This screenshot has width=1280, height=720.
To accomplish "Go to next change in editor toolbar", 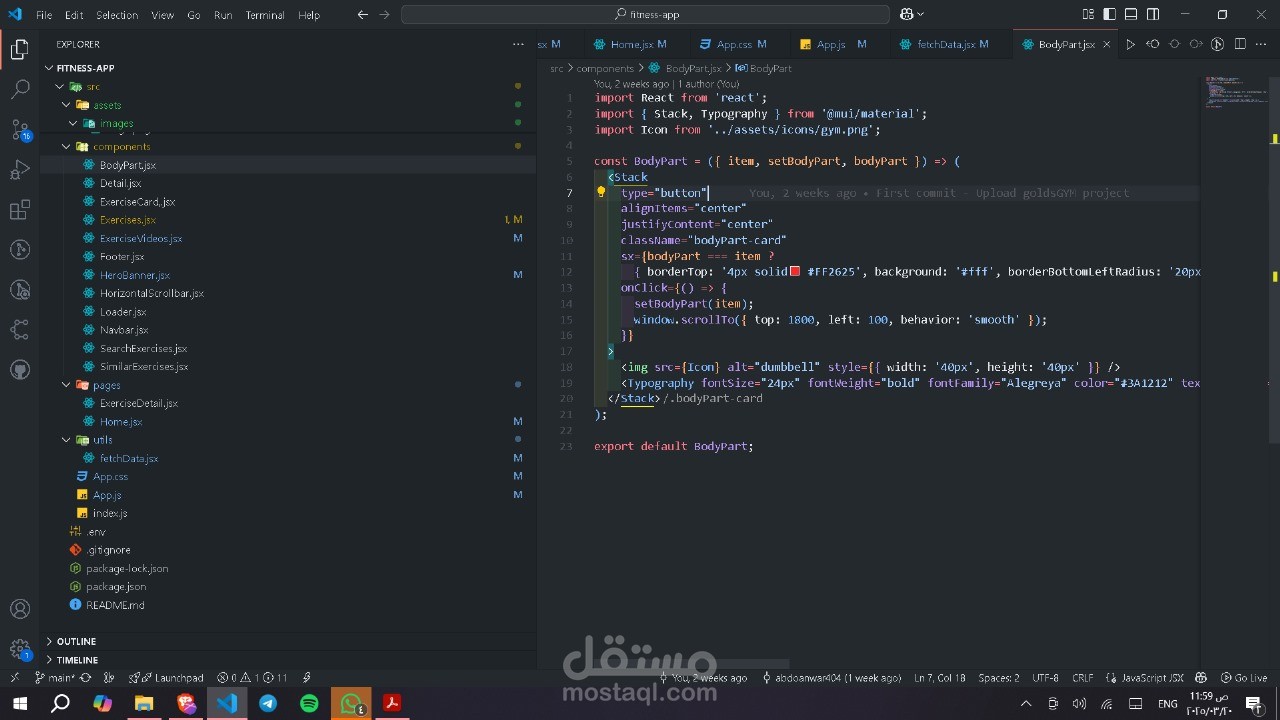I will click(x=1196, y=44).
